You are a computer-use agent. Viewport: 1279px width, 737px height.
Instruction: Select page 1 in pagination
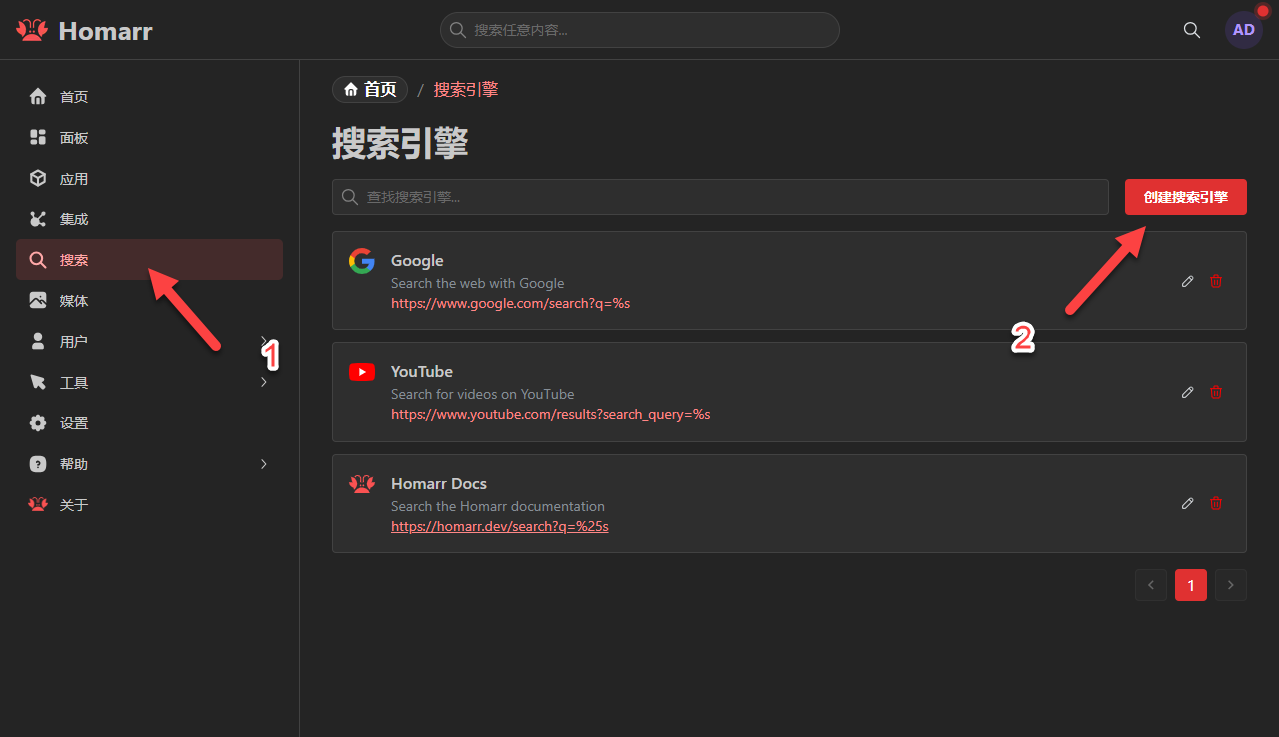coord(1191,585)
